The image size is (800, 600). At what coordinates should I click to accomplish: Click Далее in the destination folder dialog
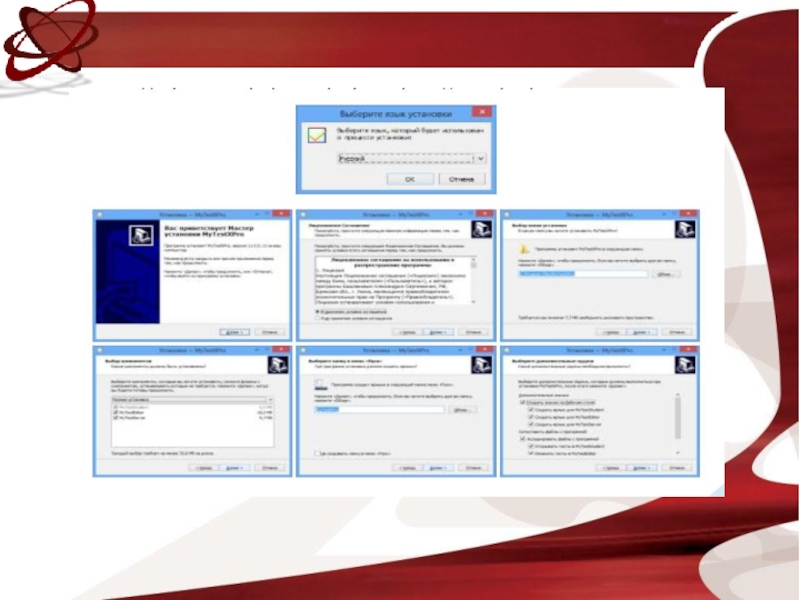coord(641,332)
